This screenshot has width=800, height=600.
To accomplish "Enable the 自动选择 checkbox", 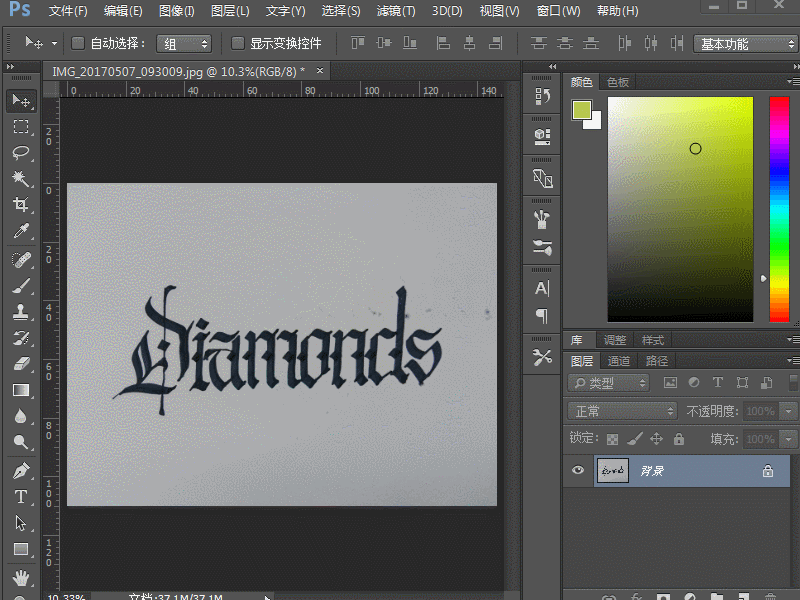I will coord(78,44).
